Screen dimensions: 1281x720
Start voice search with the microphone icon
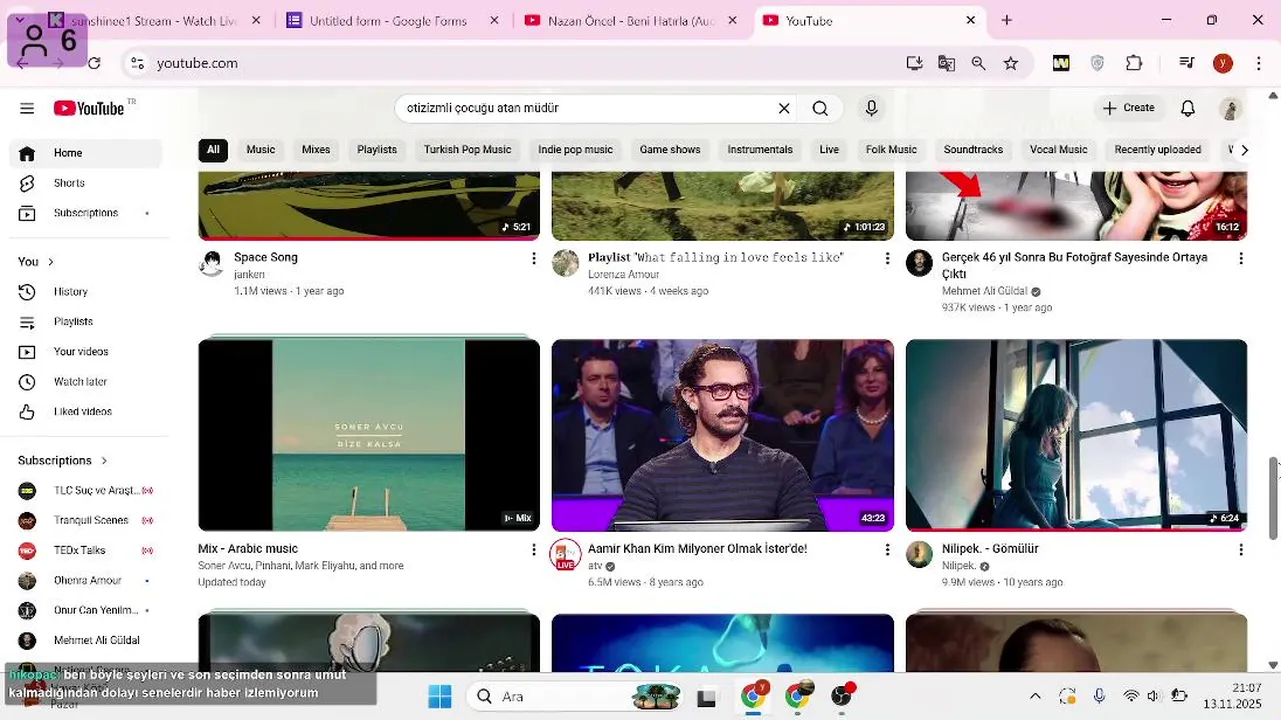[871, 108]
